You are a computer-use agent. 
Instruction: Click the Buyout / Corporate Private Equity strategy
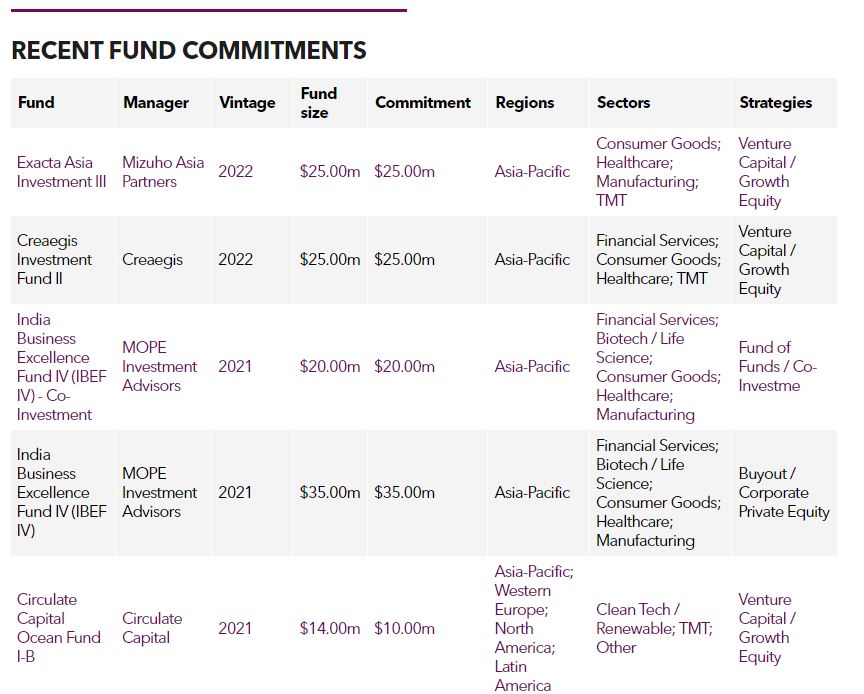click(783, 492)
